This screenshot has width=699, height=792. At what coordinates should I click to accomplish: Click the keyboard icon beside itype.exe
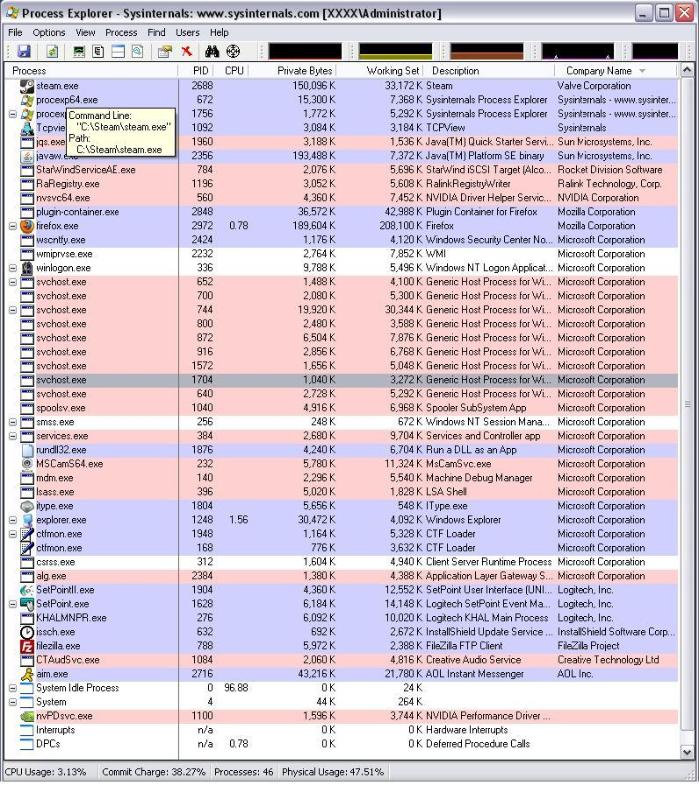click(27, 506)
